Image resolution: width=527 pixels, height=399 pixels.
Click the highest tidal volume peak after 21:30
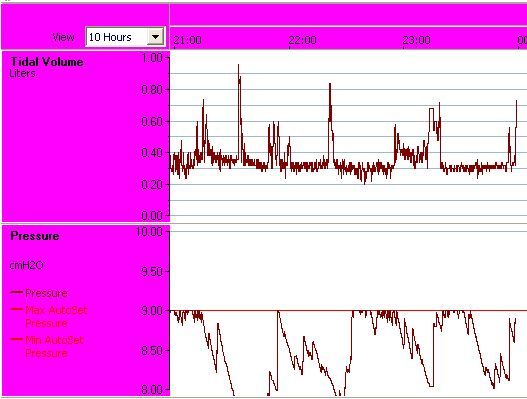coord(239,65)
